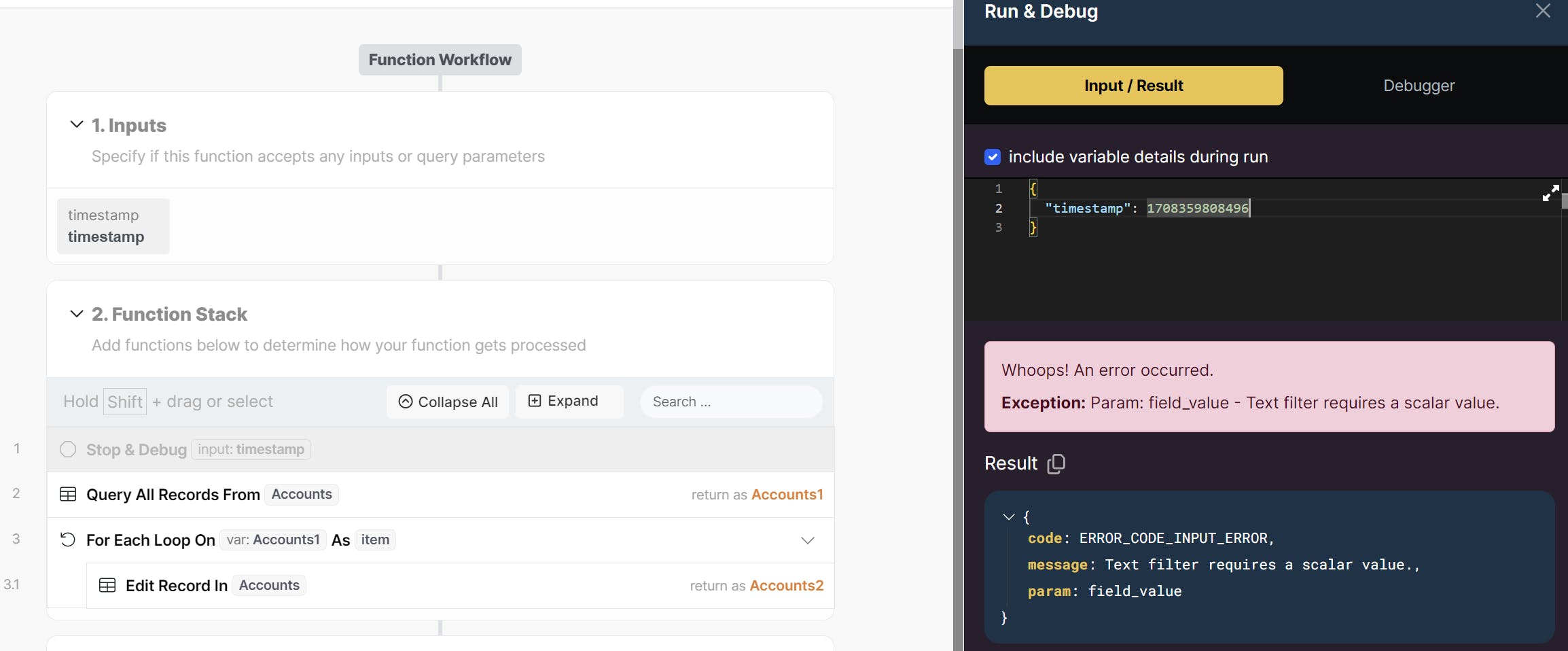Collapse the 1. Inputs section

click(77, 124)
